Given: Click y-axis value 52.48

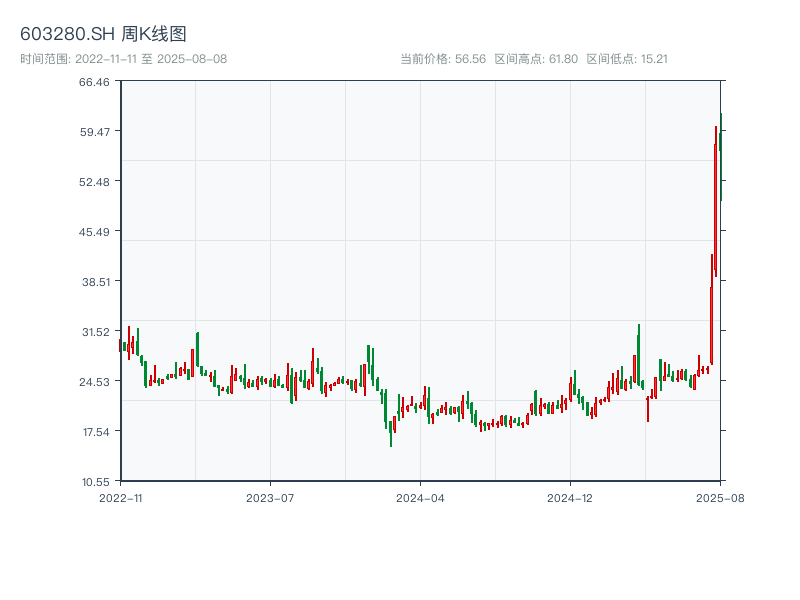Looking at the screenshot, I should coord(94,182).
